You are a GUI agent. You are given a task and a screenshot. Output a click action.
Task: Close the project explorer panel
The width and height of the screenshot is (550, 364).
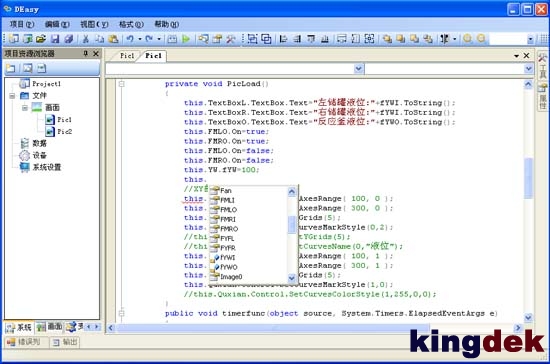click(96, 53)
